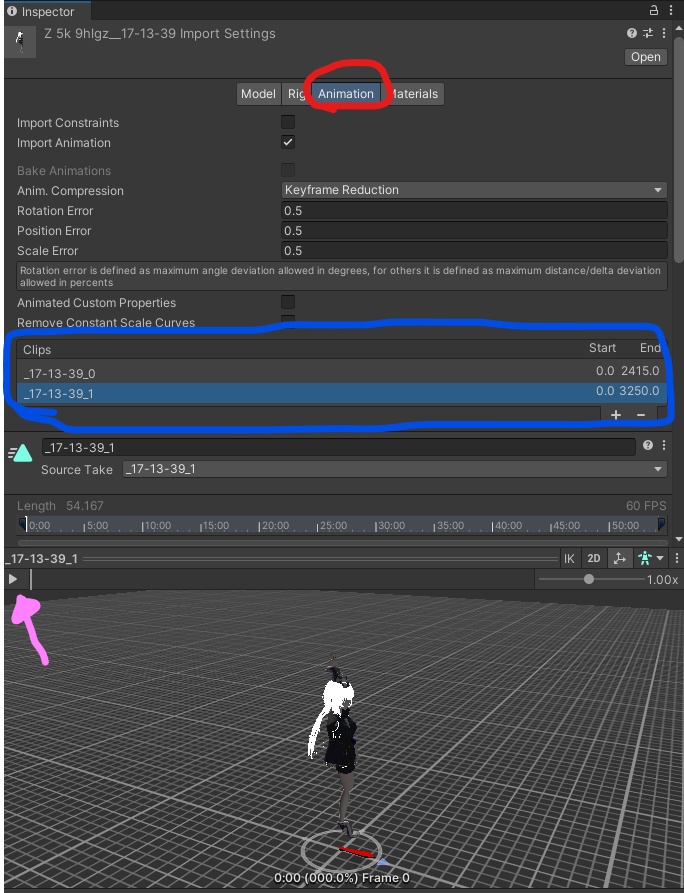Click the Rotation Error value field
Screen dimensions: 684x893
click(474, 210)
